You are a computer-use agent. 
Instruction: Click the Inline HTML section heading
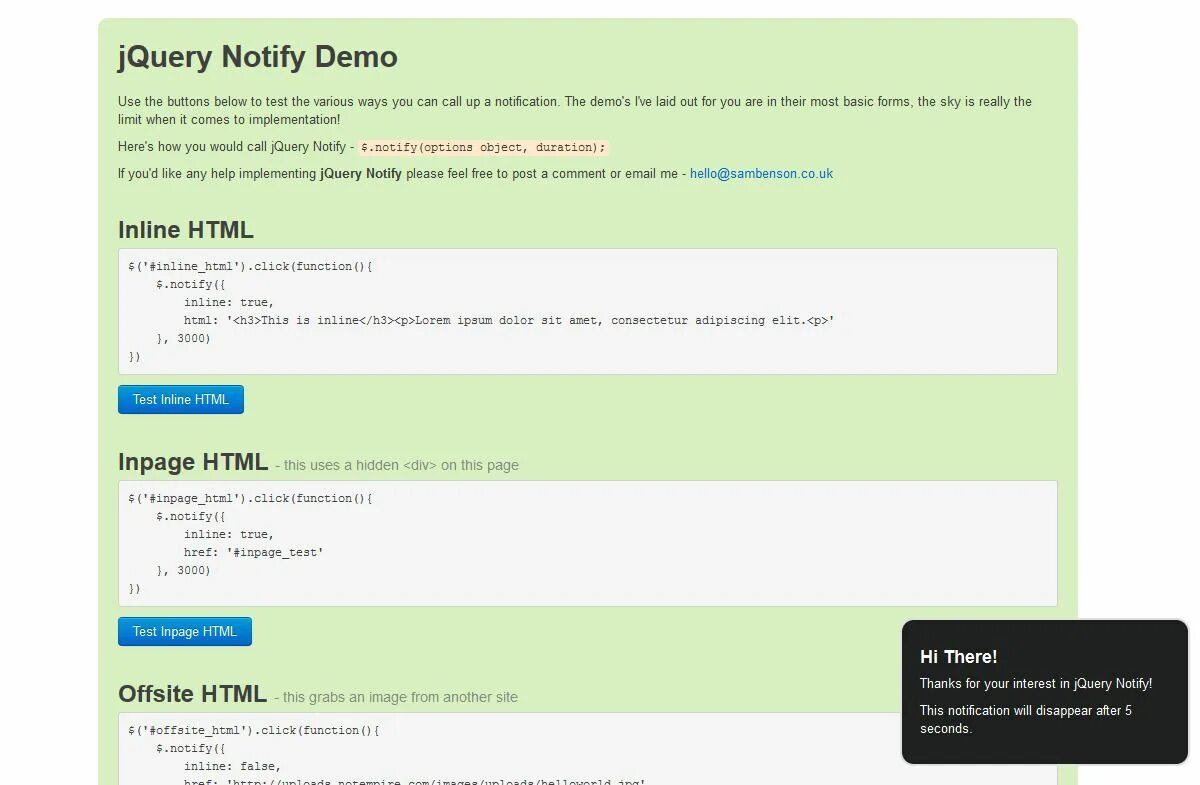coord(186,229)
